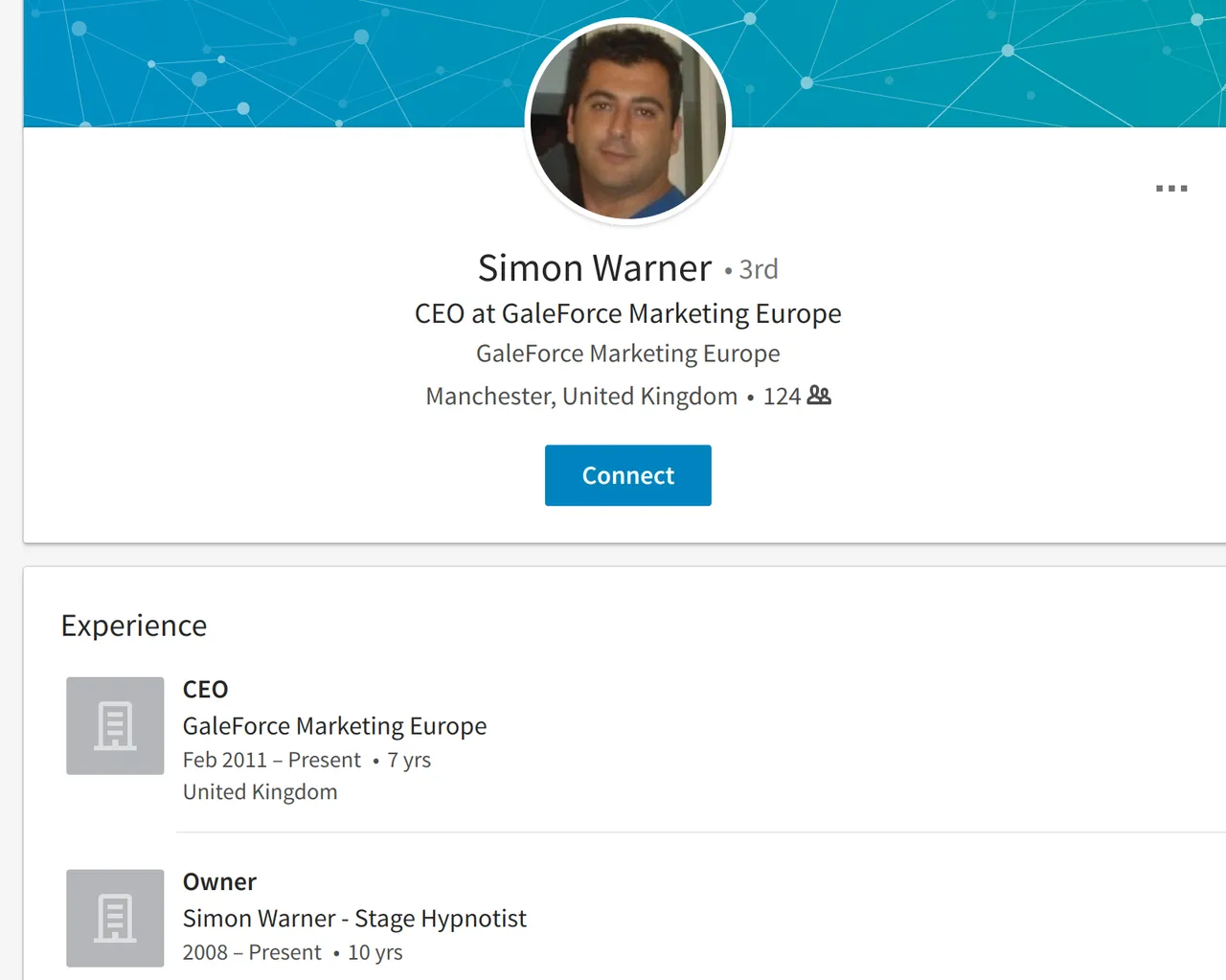View the round profile photo
The height and width of the screenshot is (980, 1226).
coord(628,122)
